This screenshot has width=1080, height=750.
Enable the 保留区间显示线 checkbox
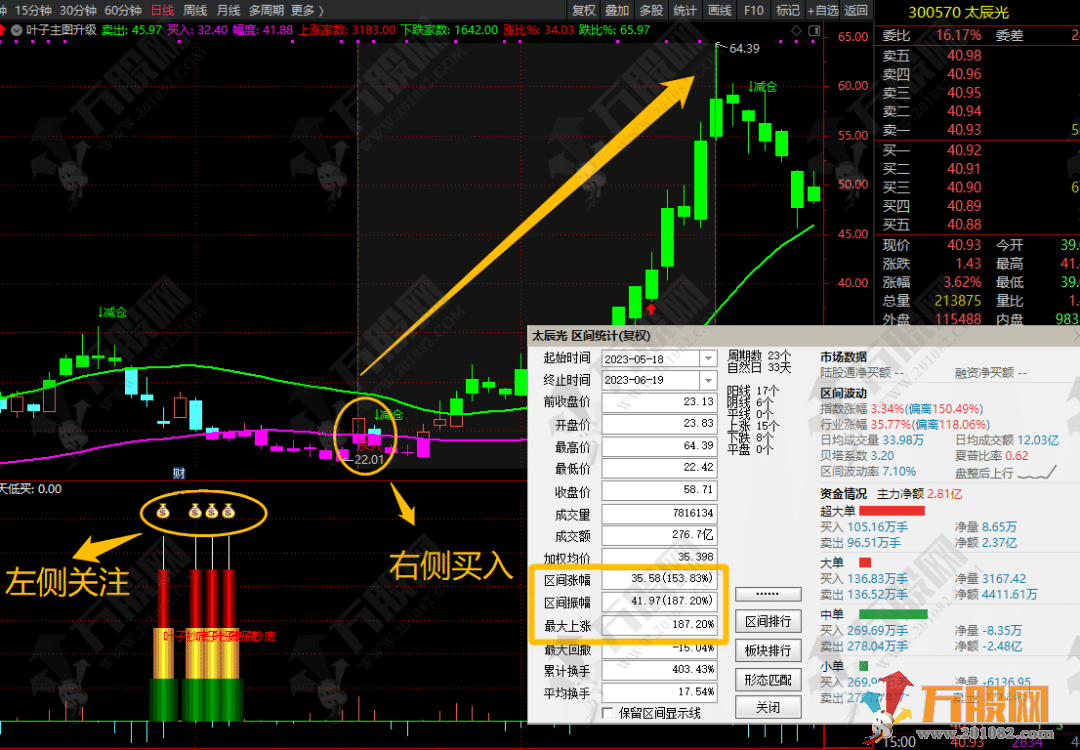608,713
